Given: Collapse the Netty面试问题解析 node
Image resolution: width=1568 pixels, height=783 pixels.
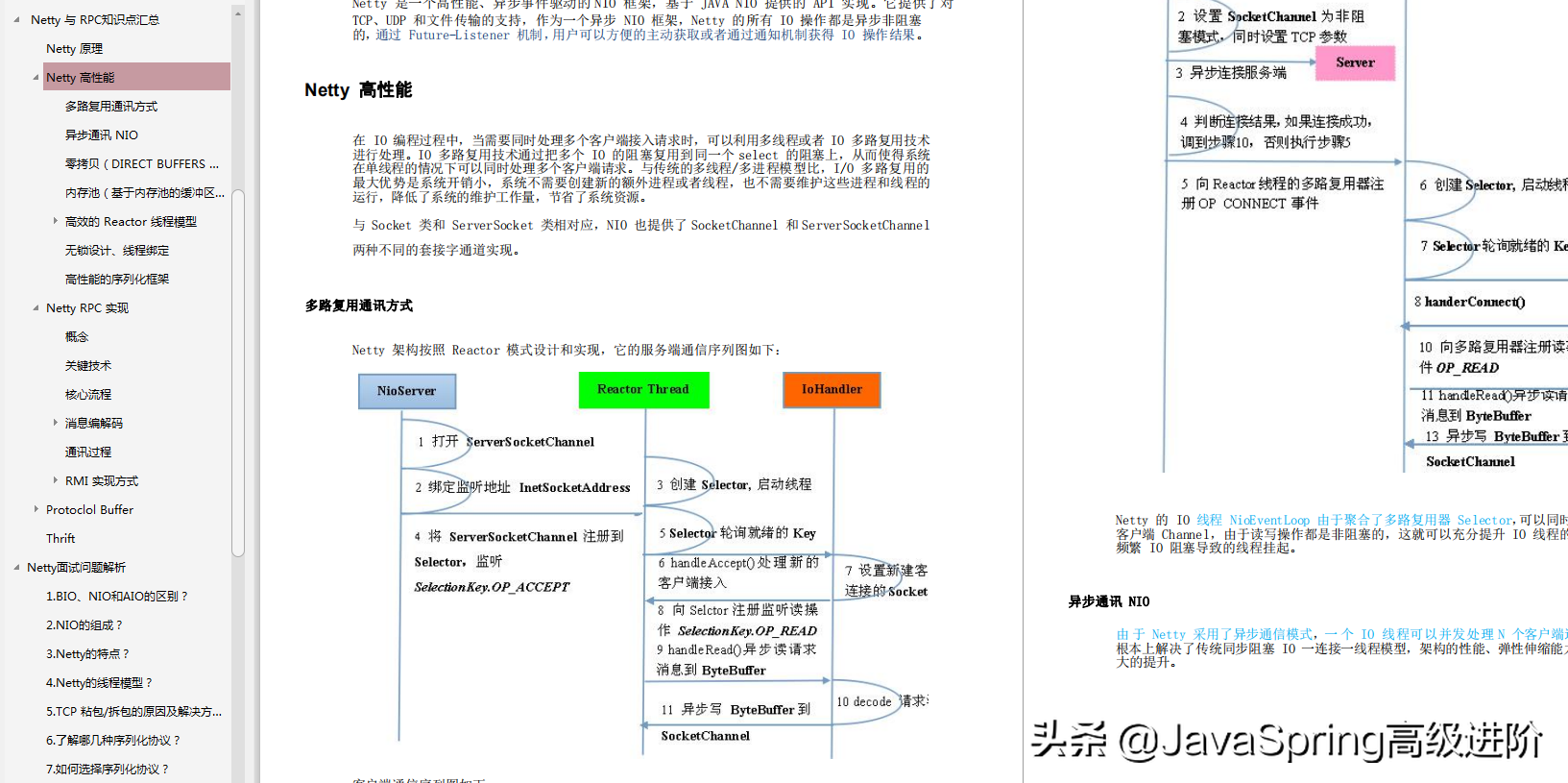Looking at the screenshot, I should coord(16,567).
